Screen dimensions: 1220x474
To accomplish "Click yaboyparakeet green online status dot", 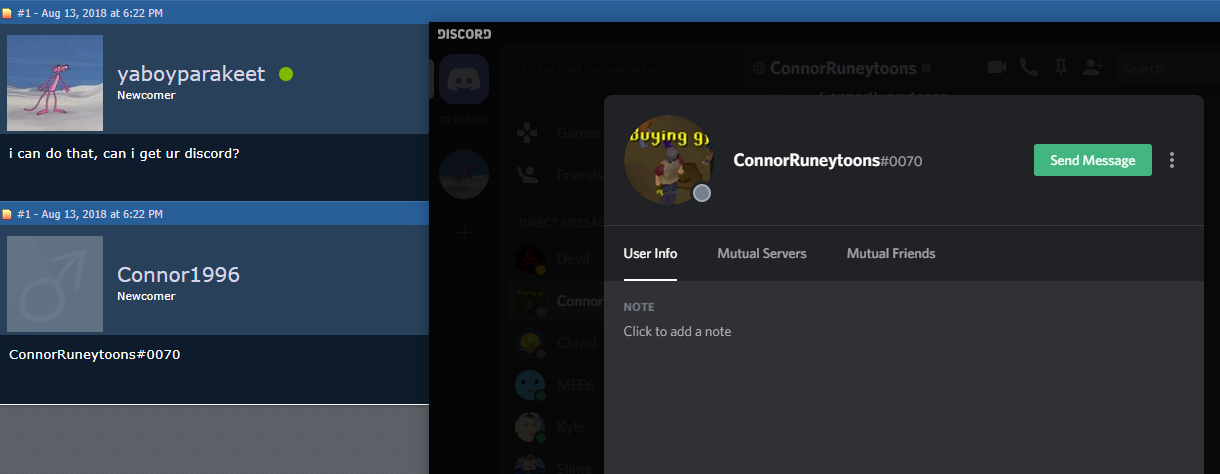I will (x=286, y=74).
